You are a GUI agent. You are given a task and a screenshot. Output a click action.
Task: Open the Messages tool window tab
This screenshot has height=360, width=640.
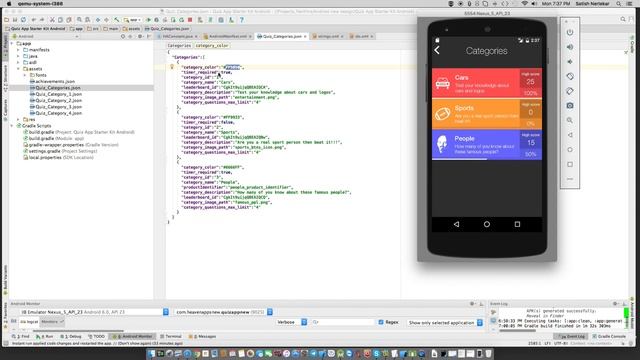202,336
